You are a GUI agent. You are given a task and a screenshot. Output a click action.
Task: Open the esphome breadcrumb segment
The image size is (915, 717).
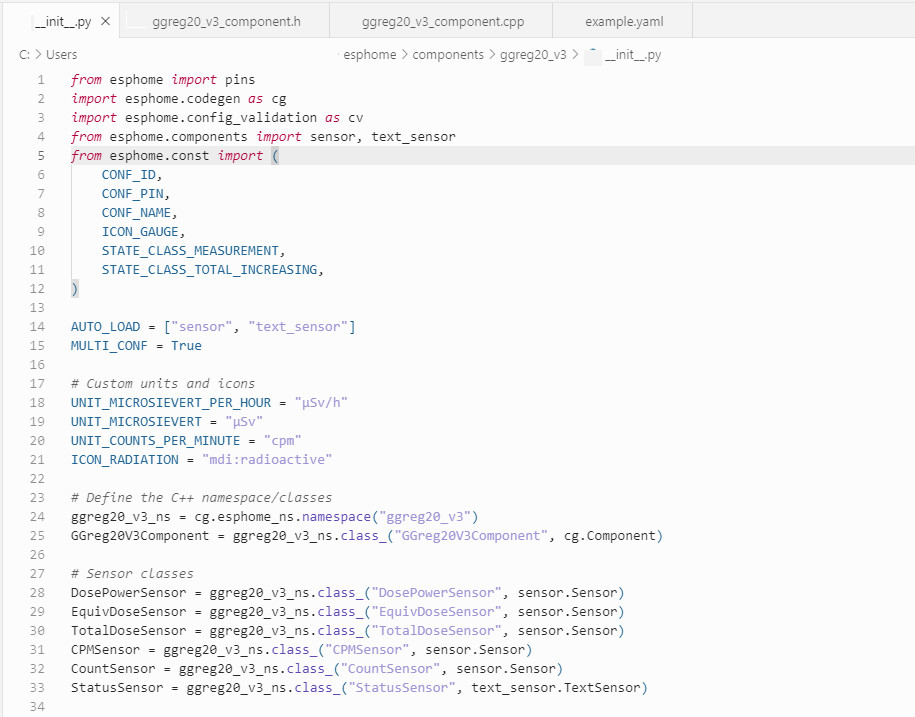(x=369, y=55)
